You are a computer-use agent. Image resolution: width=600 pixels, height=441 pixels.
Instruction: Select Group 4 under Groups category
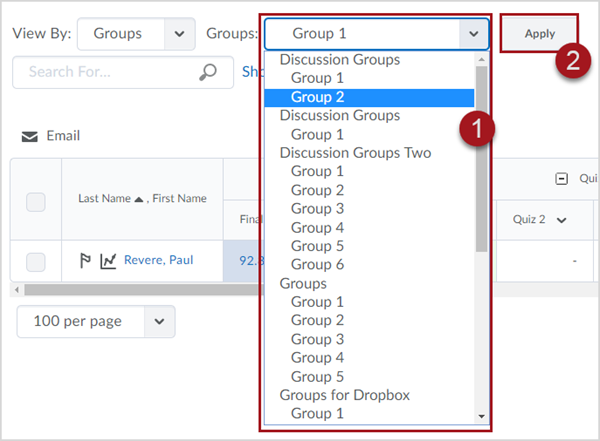click(x=317, y=358)
